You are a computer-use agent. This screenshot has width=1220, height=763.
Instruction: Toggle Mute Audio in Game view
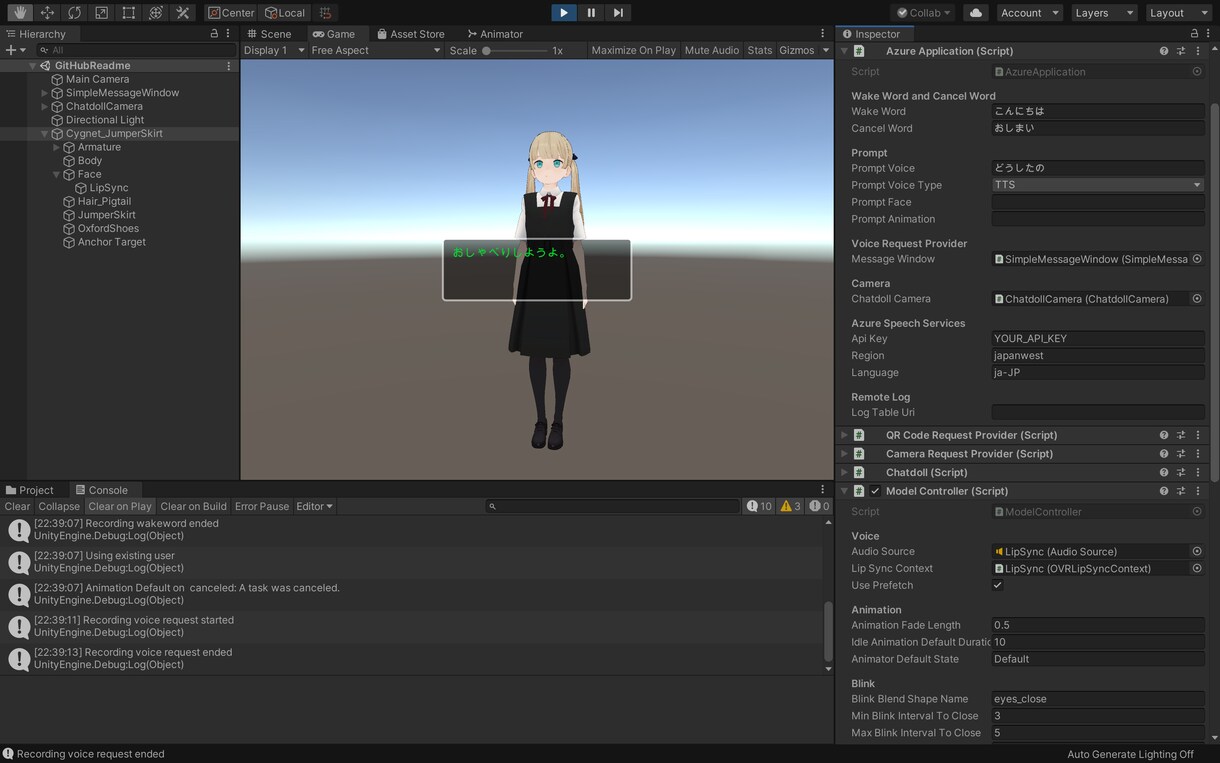click(712, 50)
